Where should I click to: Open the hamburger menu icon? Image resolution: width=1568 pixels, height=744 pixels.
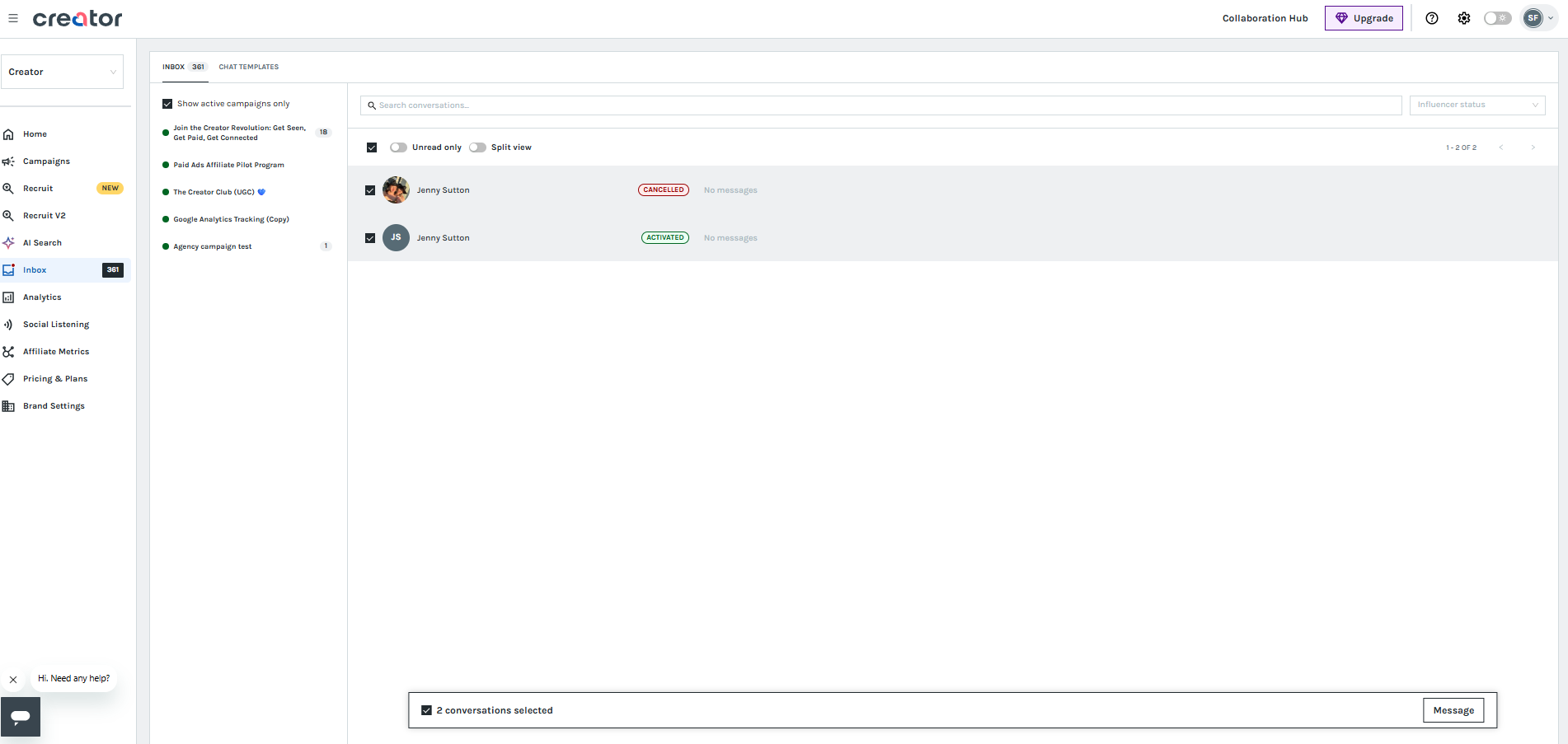(13, 18)
